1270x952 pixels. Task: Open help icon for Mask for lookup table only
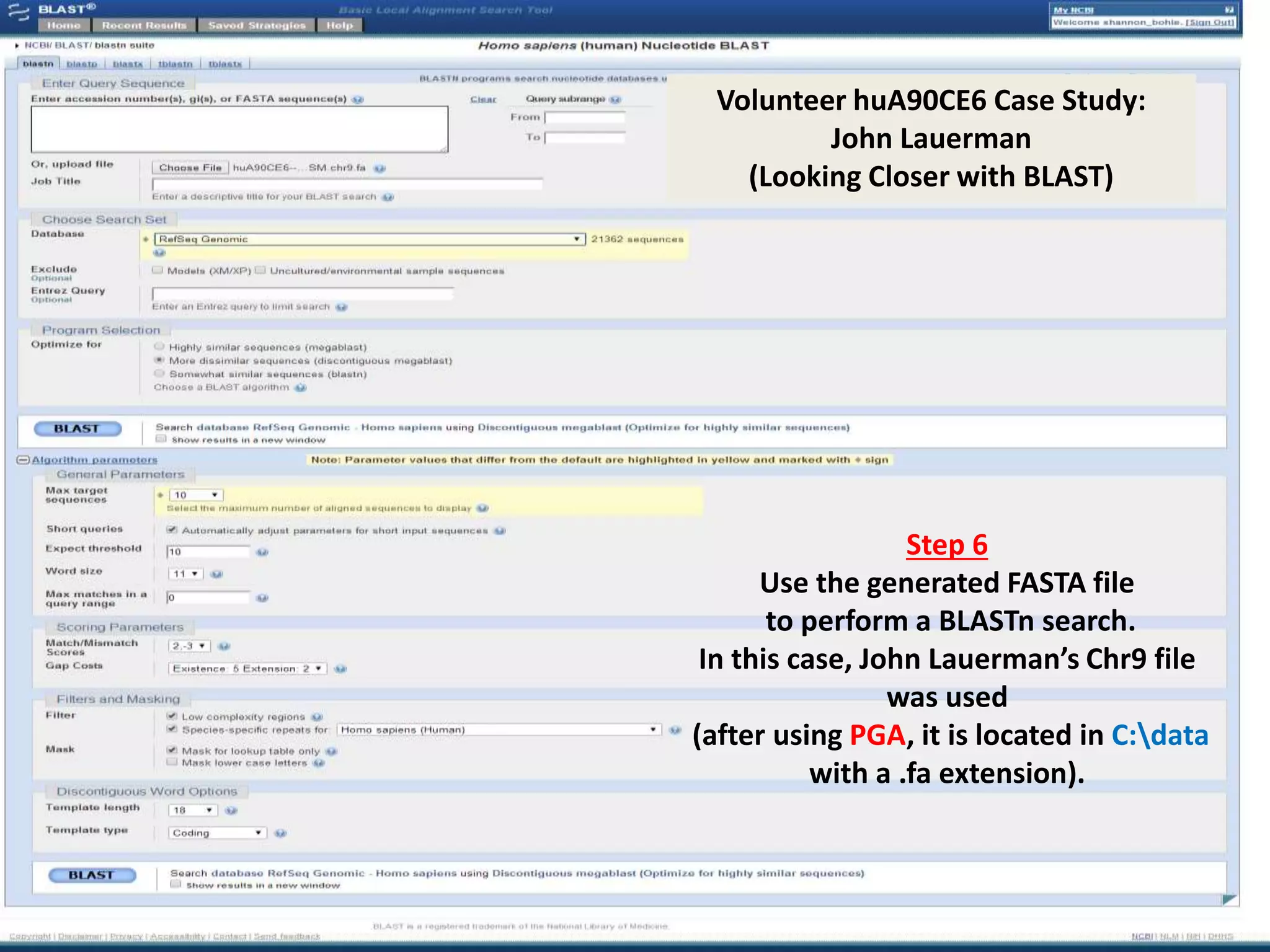pyautogui.click(x=331, y=751)
